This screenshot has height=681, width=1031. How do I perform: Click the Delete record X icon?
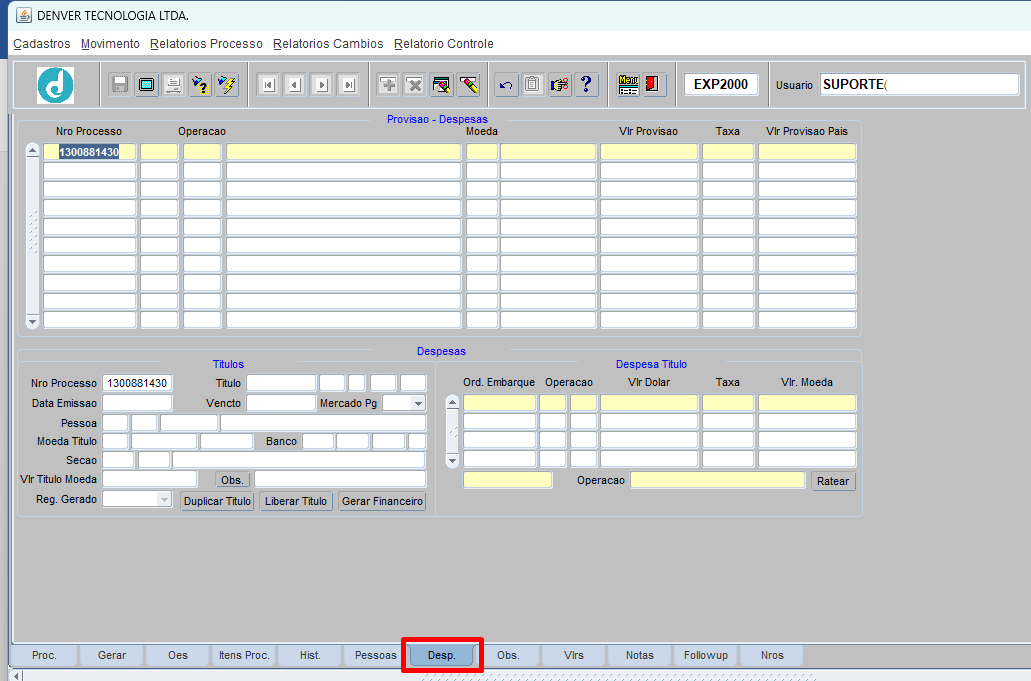tap(415, 85)
